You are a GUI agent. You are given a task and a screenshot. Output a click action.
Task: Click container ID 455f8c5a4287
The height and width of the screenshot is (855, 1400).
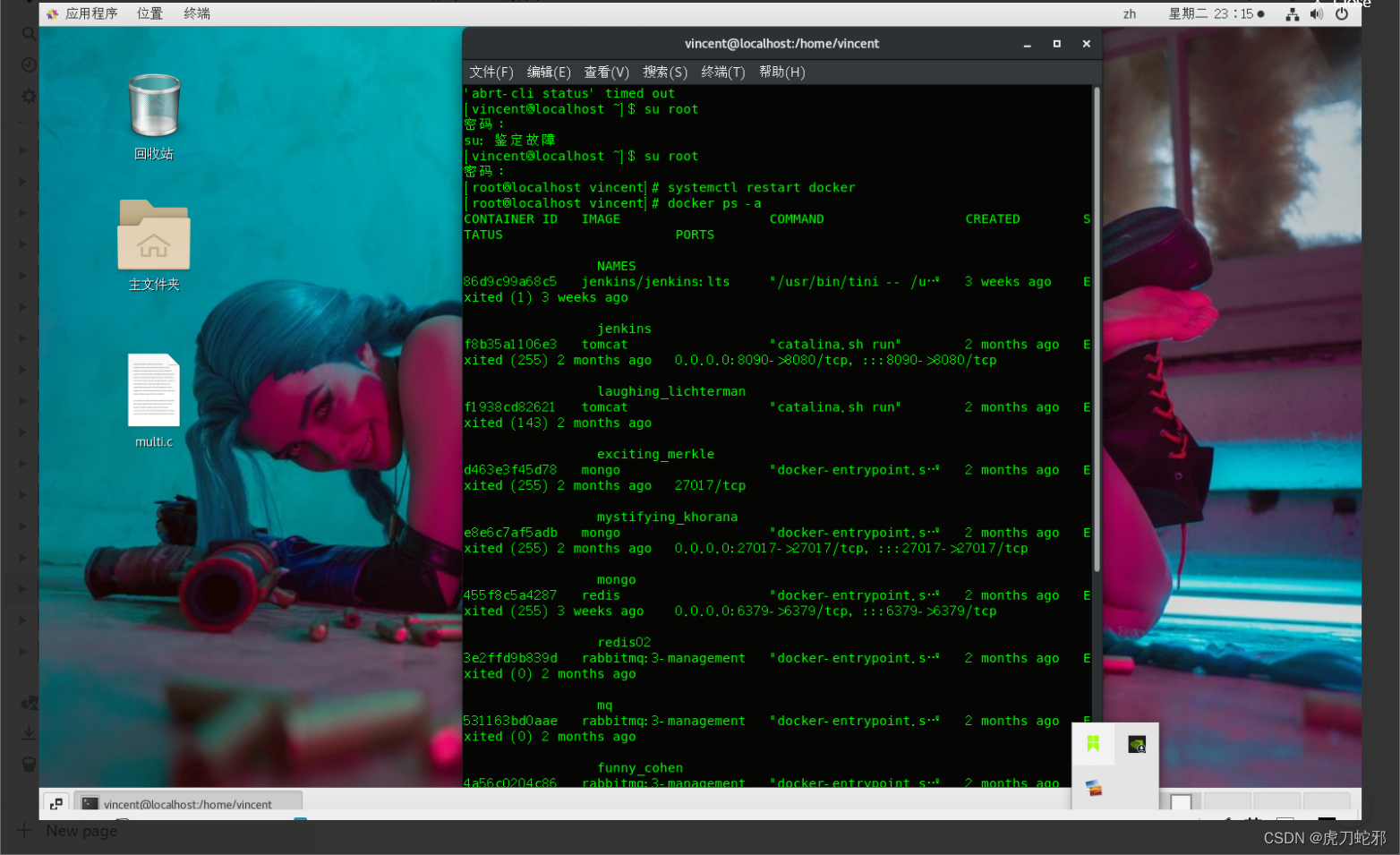(x=510, y=594)
